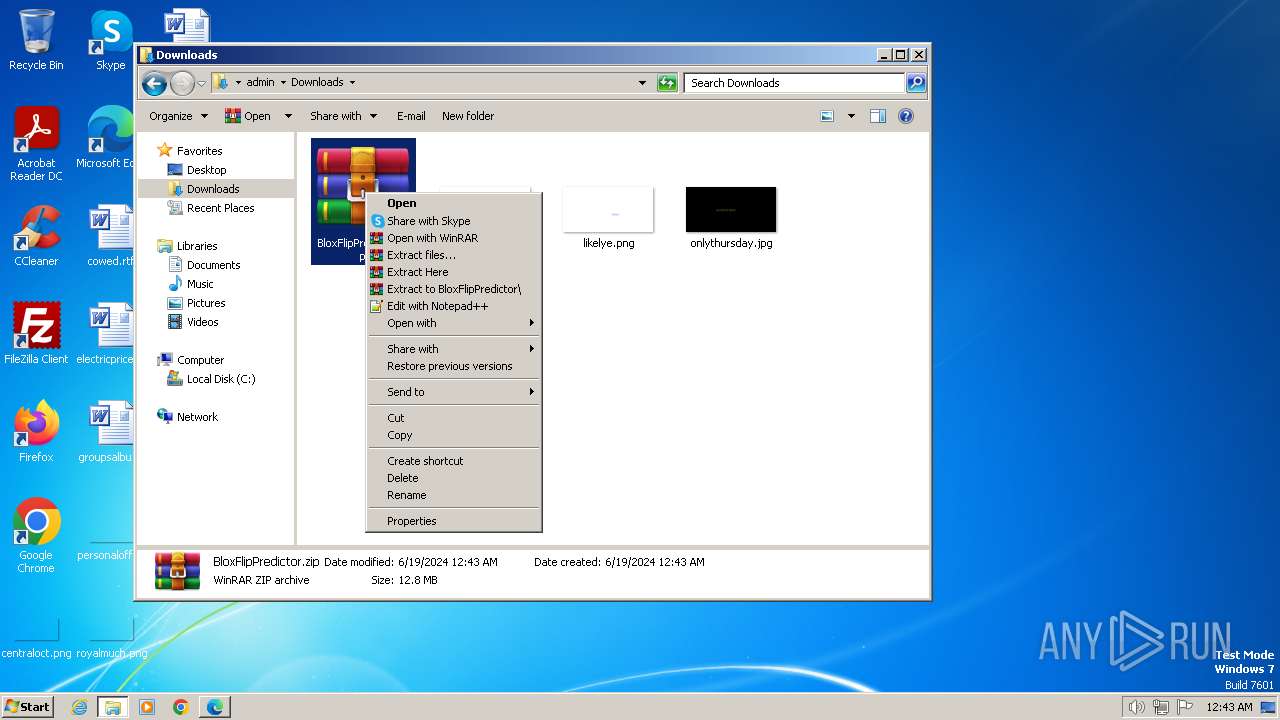
Task: Open the centraloct.png desktop file
Action: 36,638
